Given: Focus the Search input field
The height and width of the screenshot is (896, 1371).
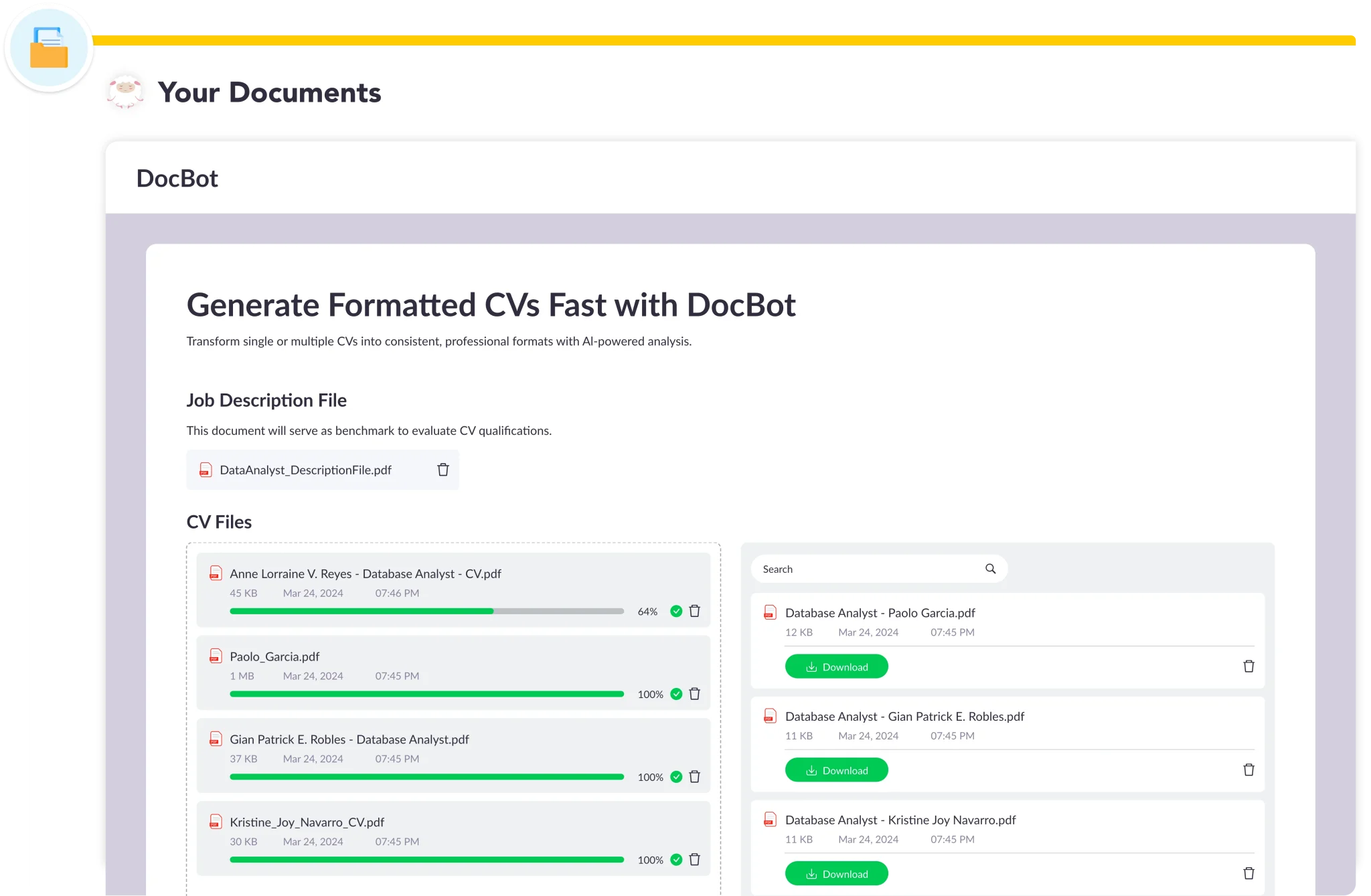Looking at the screenshot, I should coord(867,569).
